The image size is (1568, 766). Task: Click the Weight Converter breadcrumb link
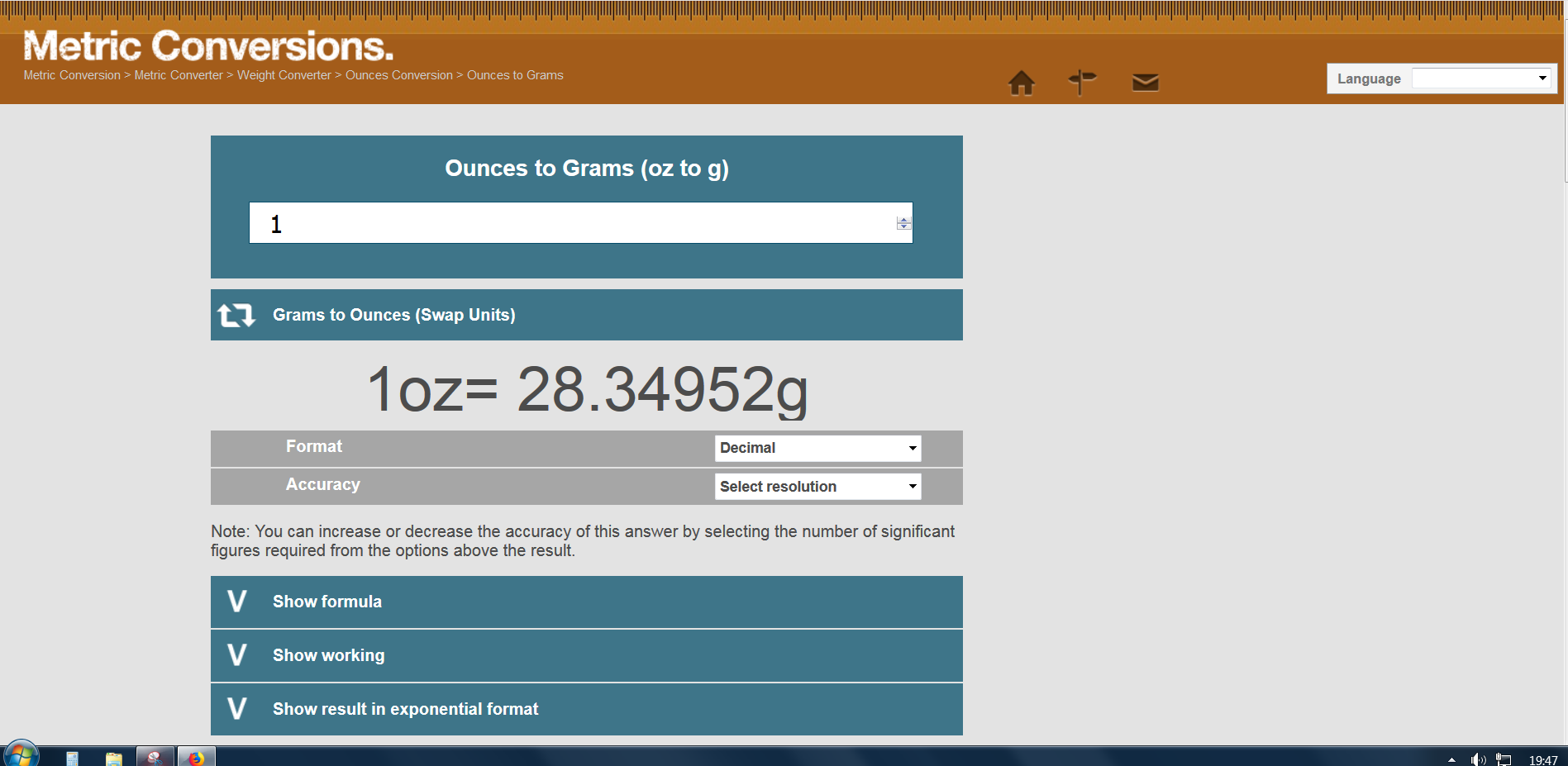[284, 75]
